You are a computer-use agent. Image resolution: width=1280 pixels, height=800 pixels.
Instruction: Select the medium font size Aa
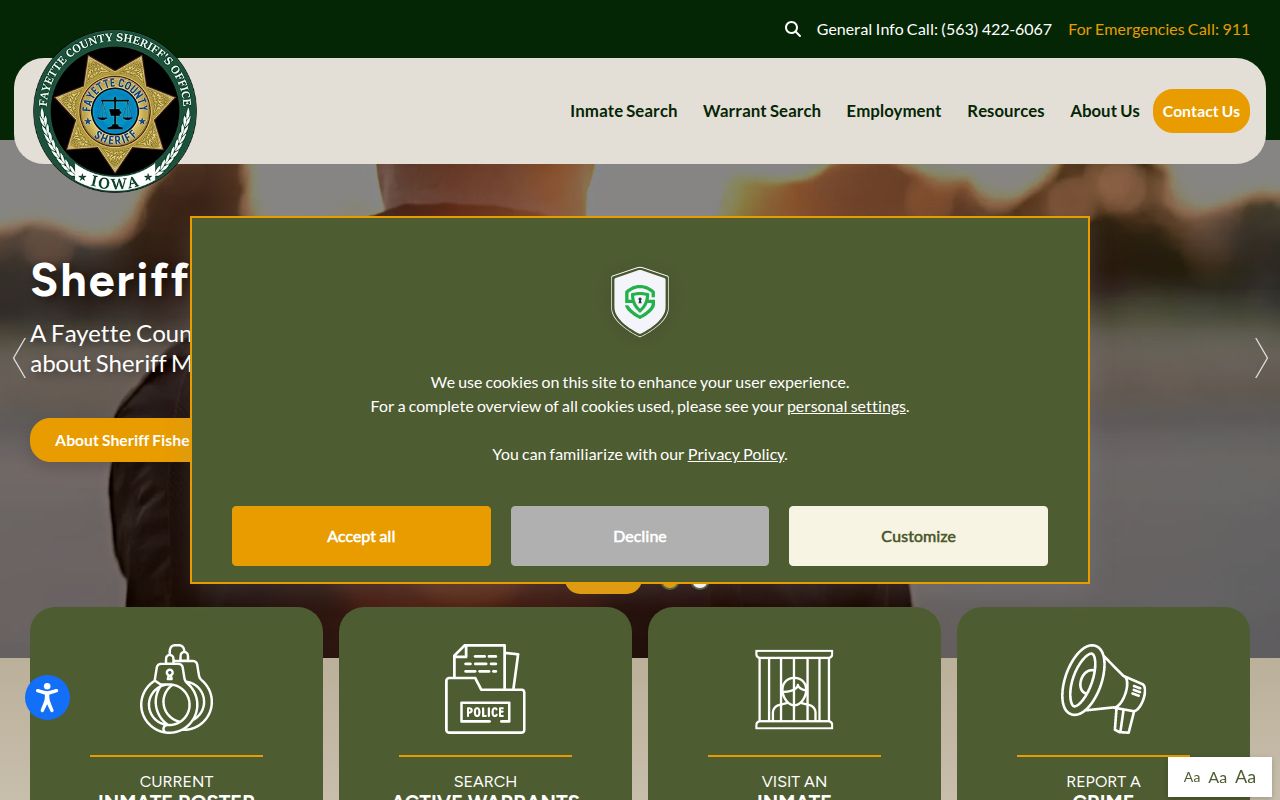[x=1217, y=777]
